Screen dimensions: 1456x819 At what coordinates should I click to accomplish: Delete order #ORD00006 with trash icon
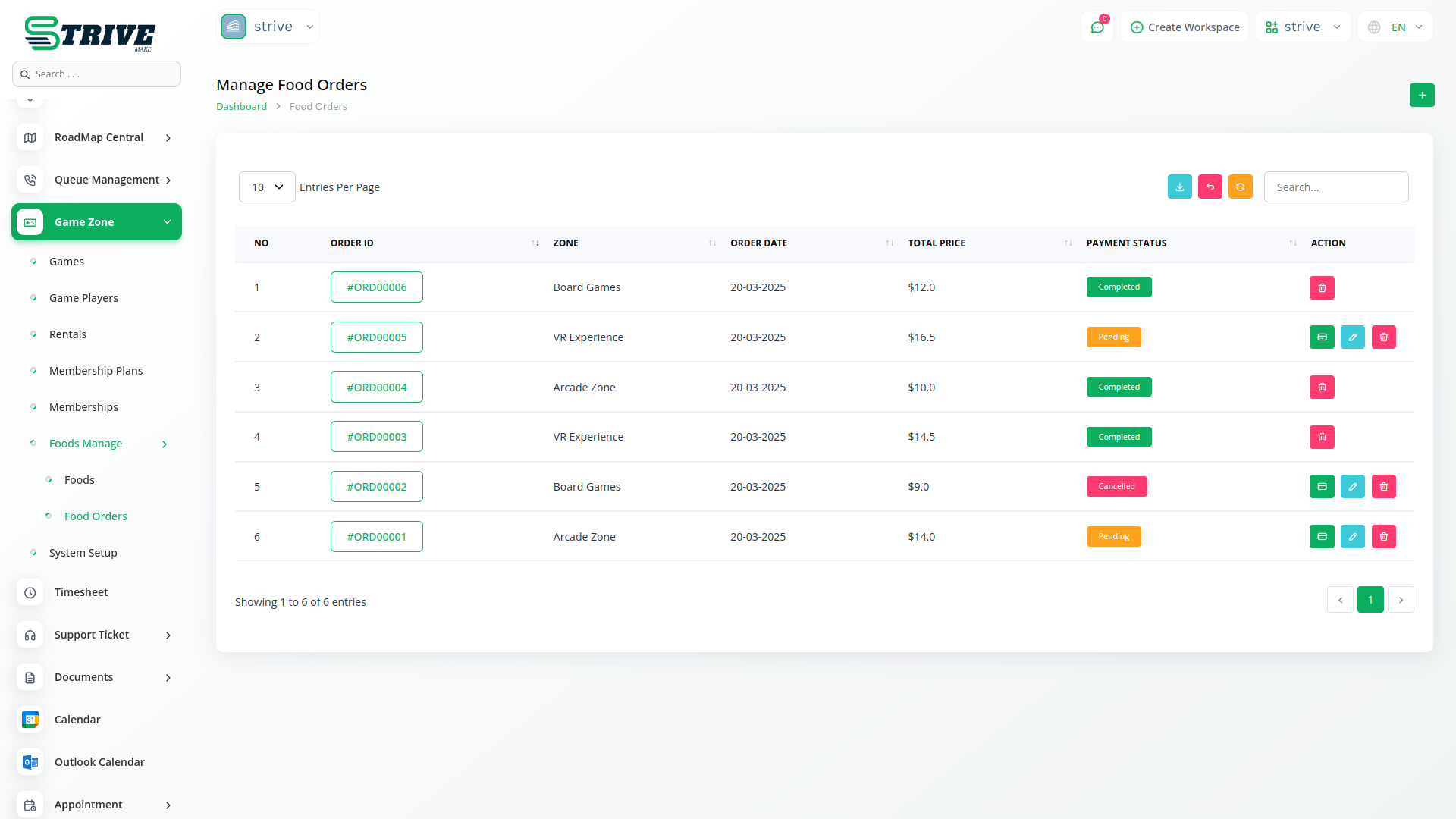[x=1322, y=287]
